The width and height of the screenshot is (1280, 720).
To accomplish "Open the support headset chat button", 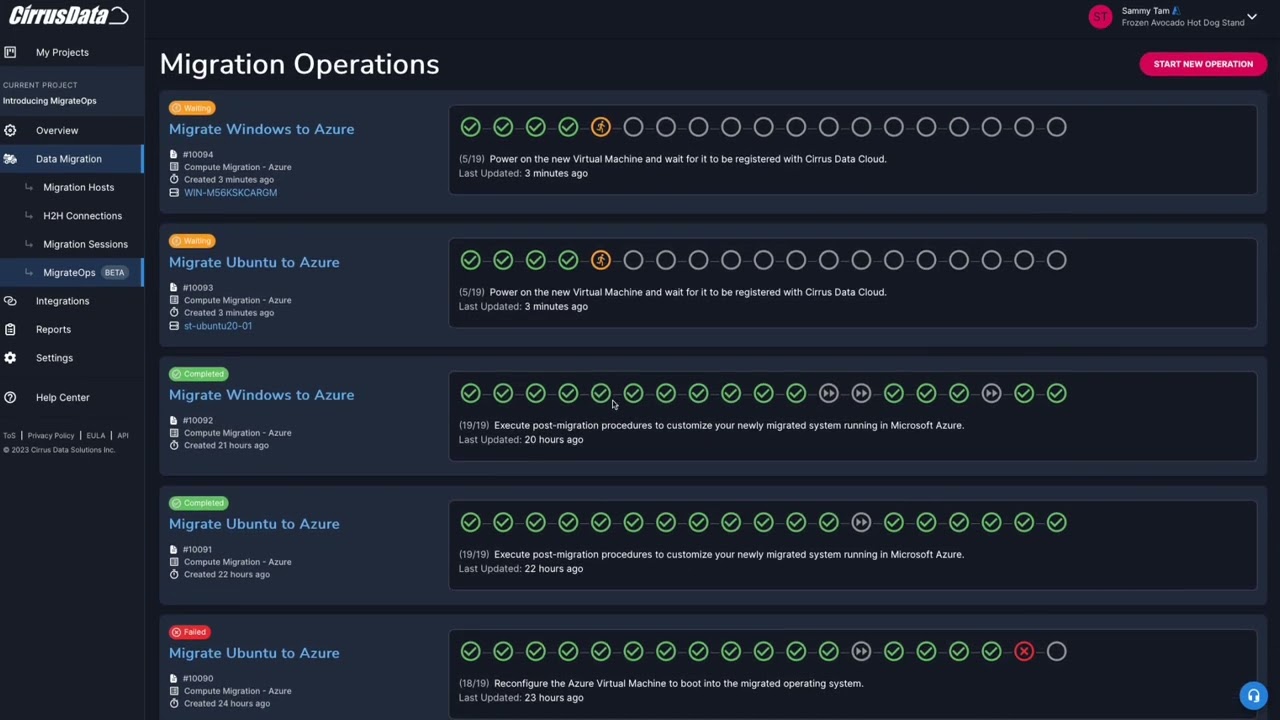I will click(1253, 696).
